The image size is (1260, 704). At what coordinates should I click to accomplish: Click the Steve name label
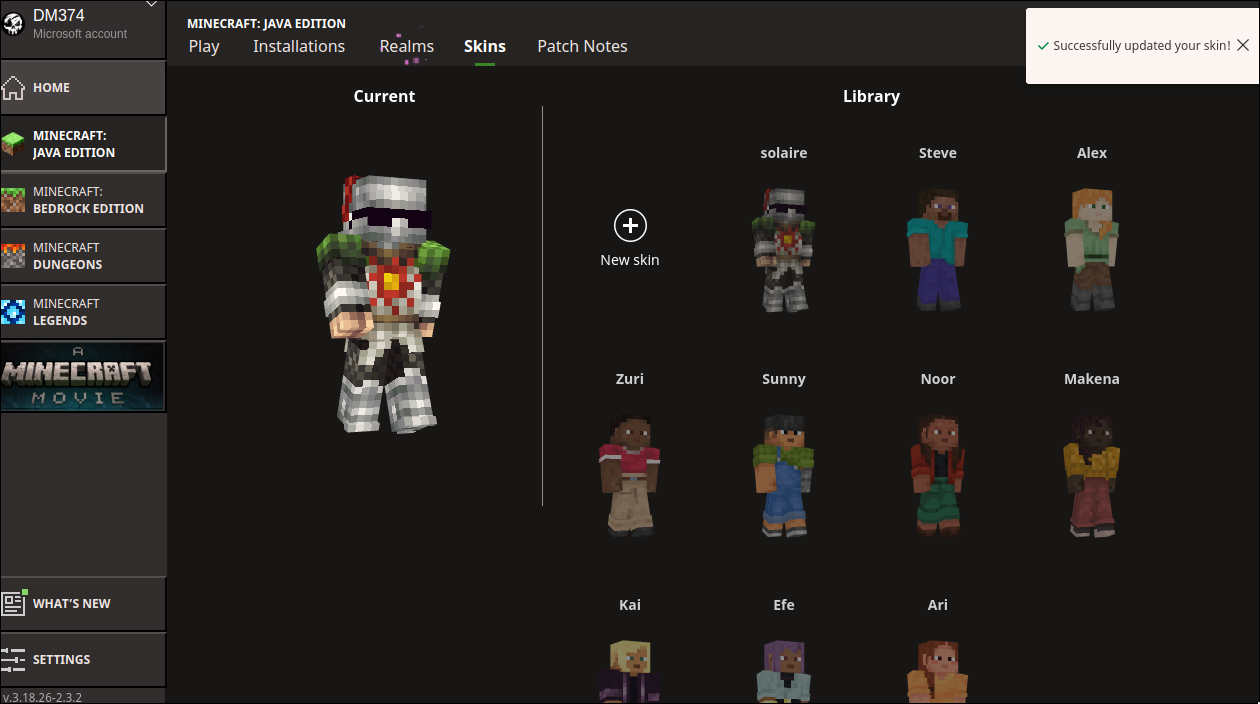pos(938,153)
